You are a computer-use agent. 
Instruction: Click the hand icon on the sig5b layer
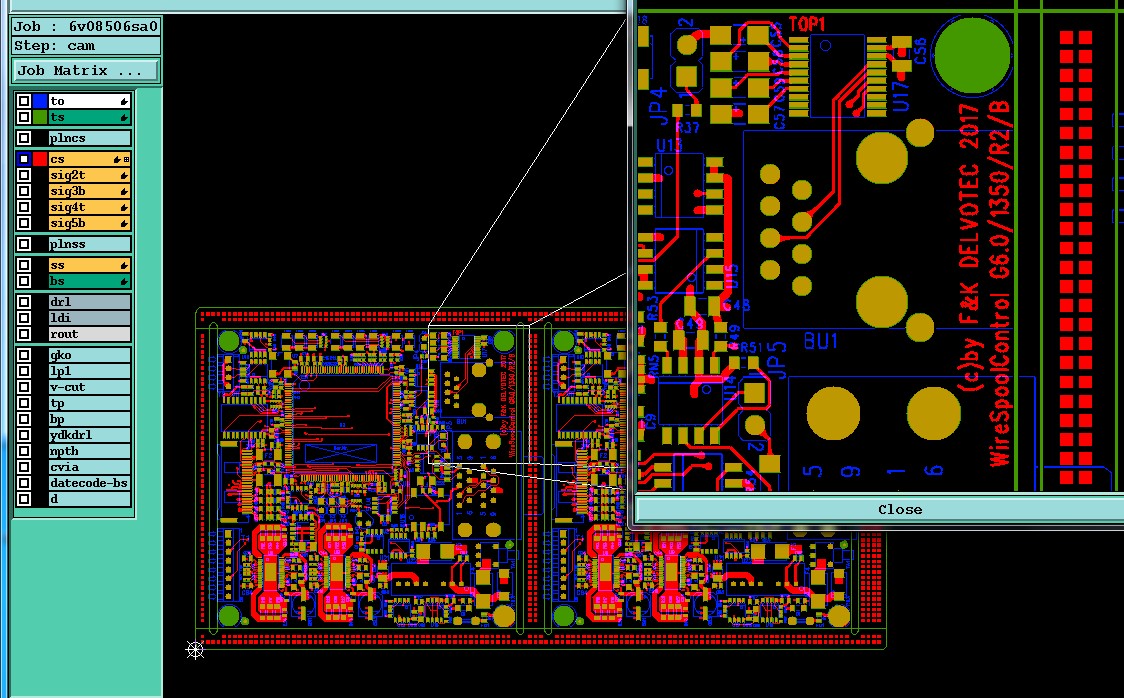point(124,224)
